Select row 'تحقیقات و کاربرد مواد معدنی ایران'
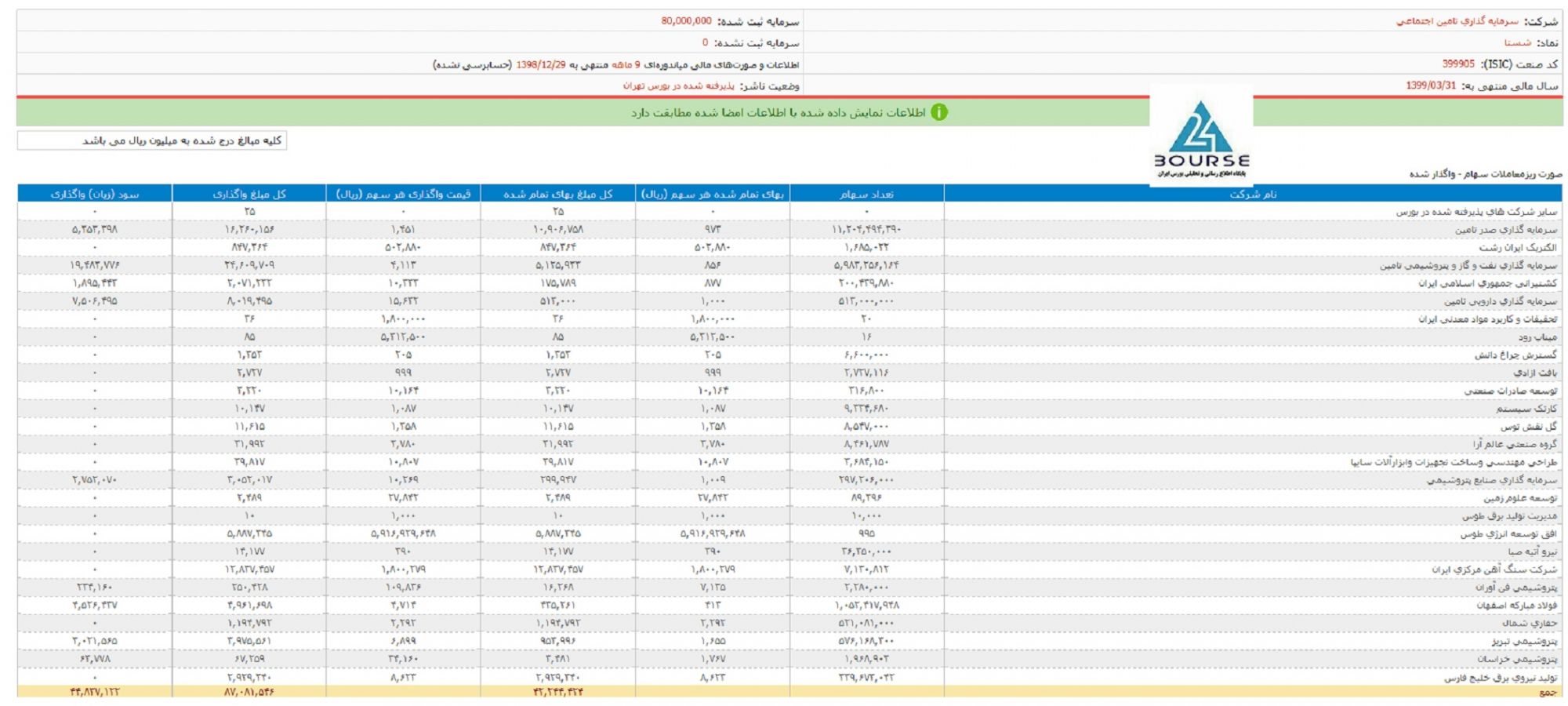This screenshot has height=706, width=1568. (x=789, y=319)
